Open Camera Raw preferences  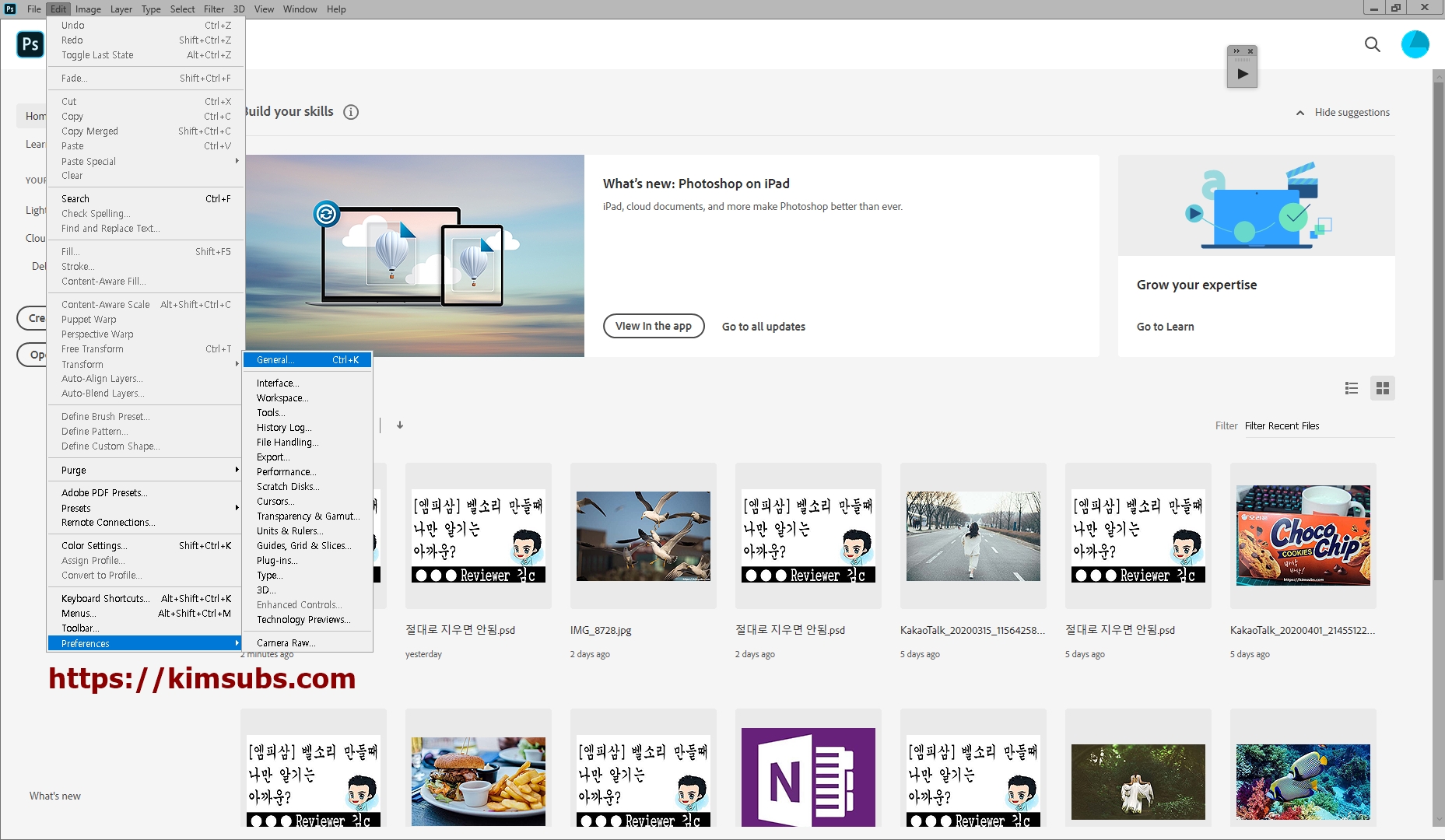pyautogui.click(x=307, y=643)
